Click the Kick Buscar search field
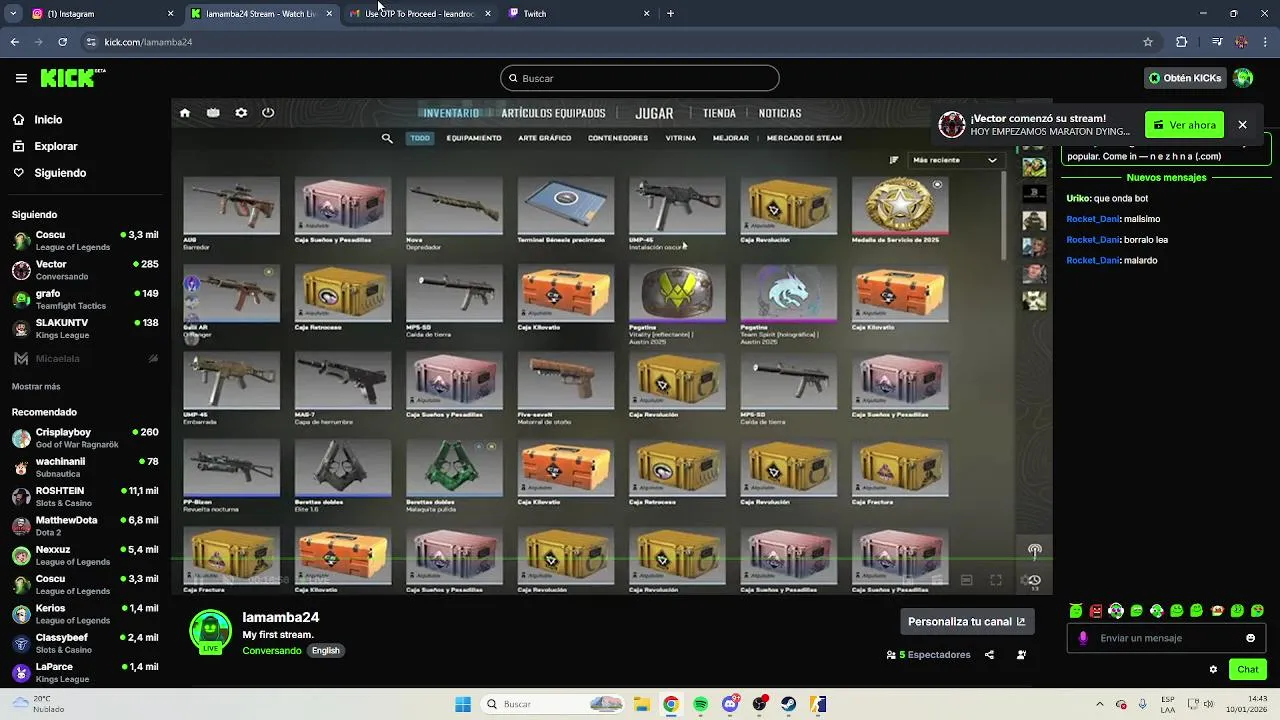Viewport: 1280px width, 720px height. 640,78
